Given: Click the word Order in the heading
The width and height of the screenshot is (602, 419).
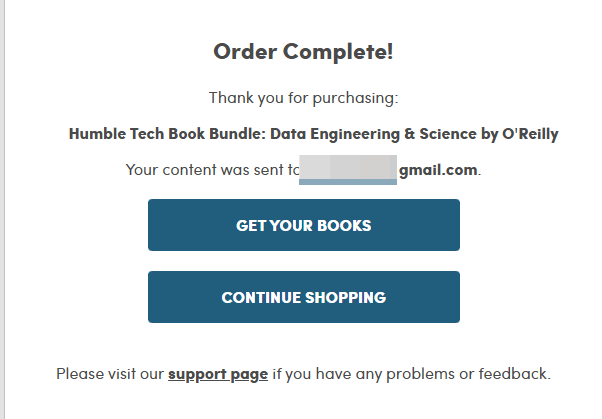Looking at the screenshot, I should click(244, 52).
